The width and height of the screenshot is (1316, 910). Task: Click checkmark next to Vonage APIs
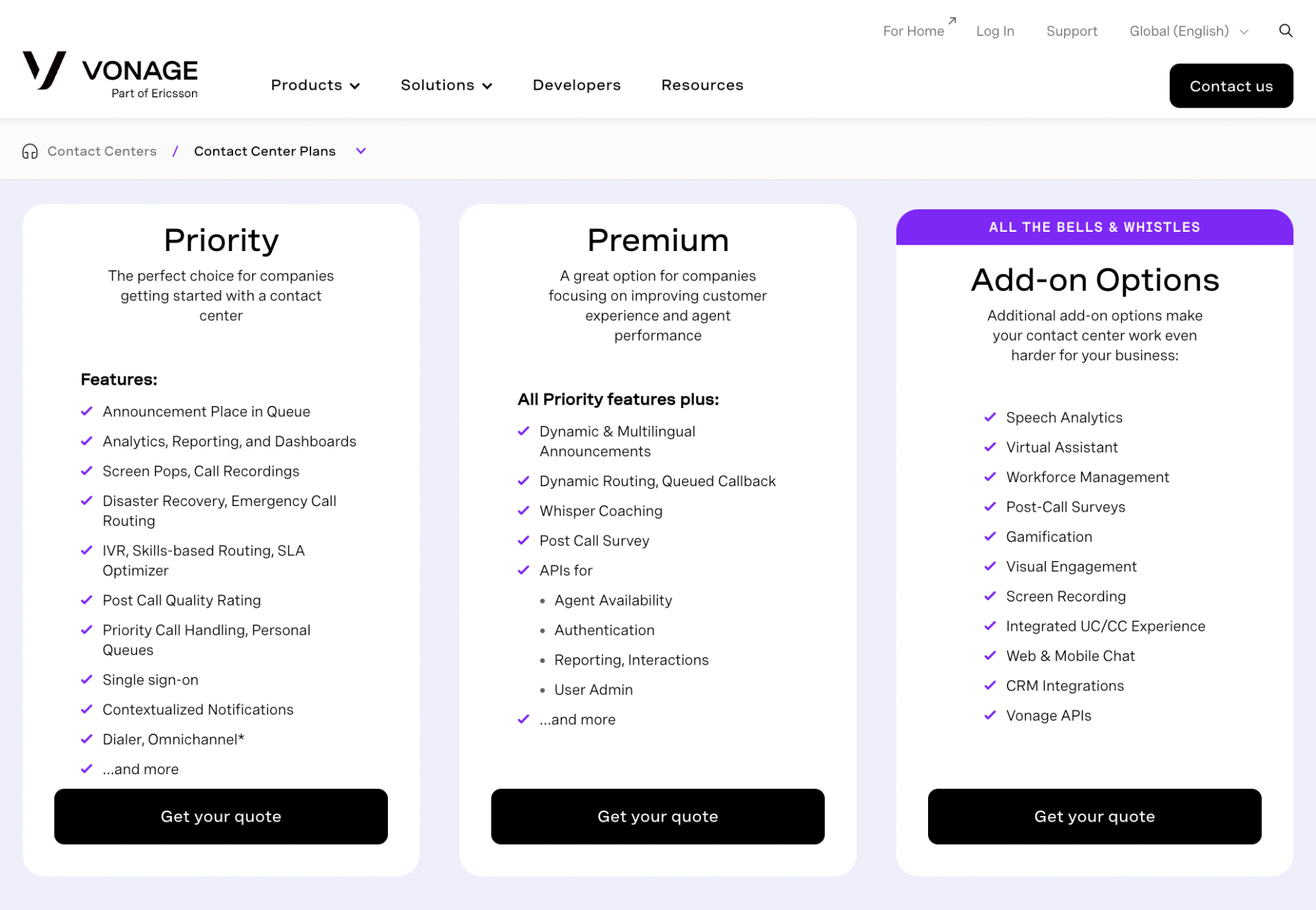tap(990, 715)
